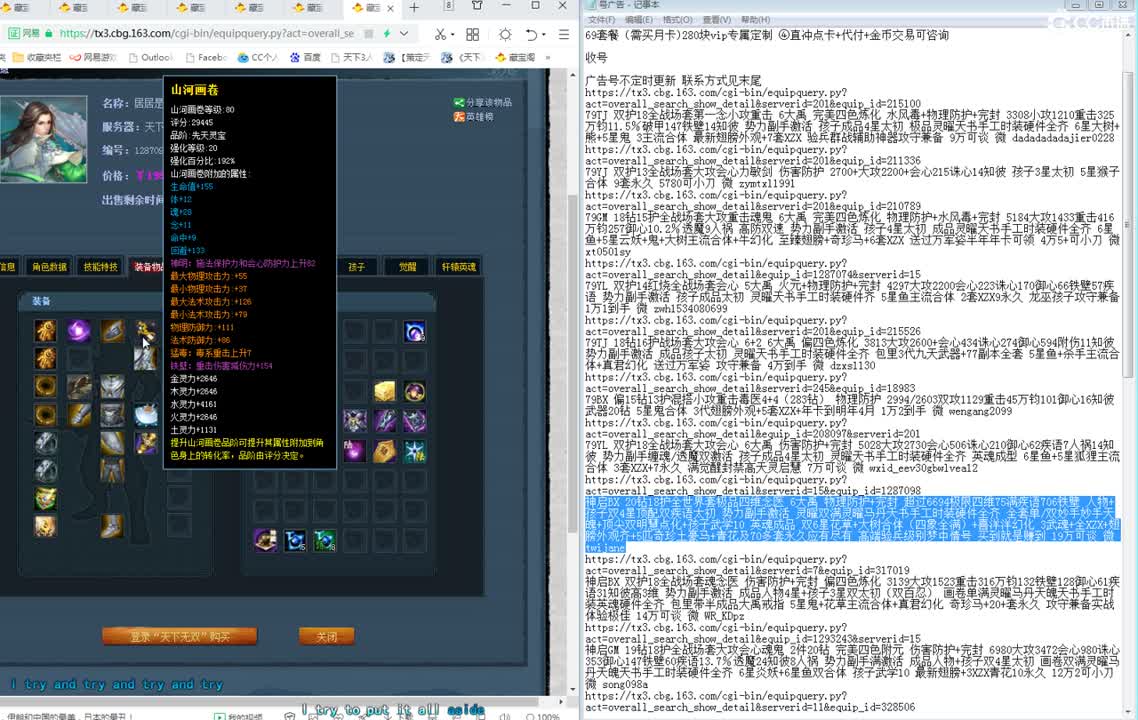The height and width of the screenshot is (720, 1138).
Task: Toggle the browser night mode sun icon
Action: [506, 34]
